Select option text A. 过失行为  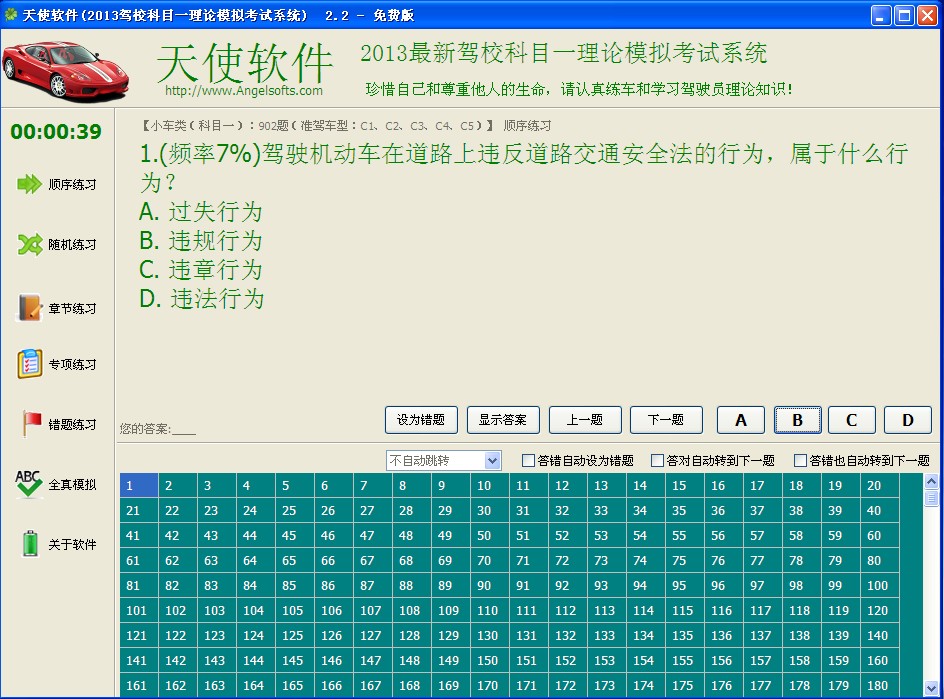tap(200, 212)
